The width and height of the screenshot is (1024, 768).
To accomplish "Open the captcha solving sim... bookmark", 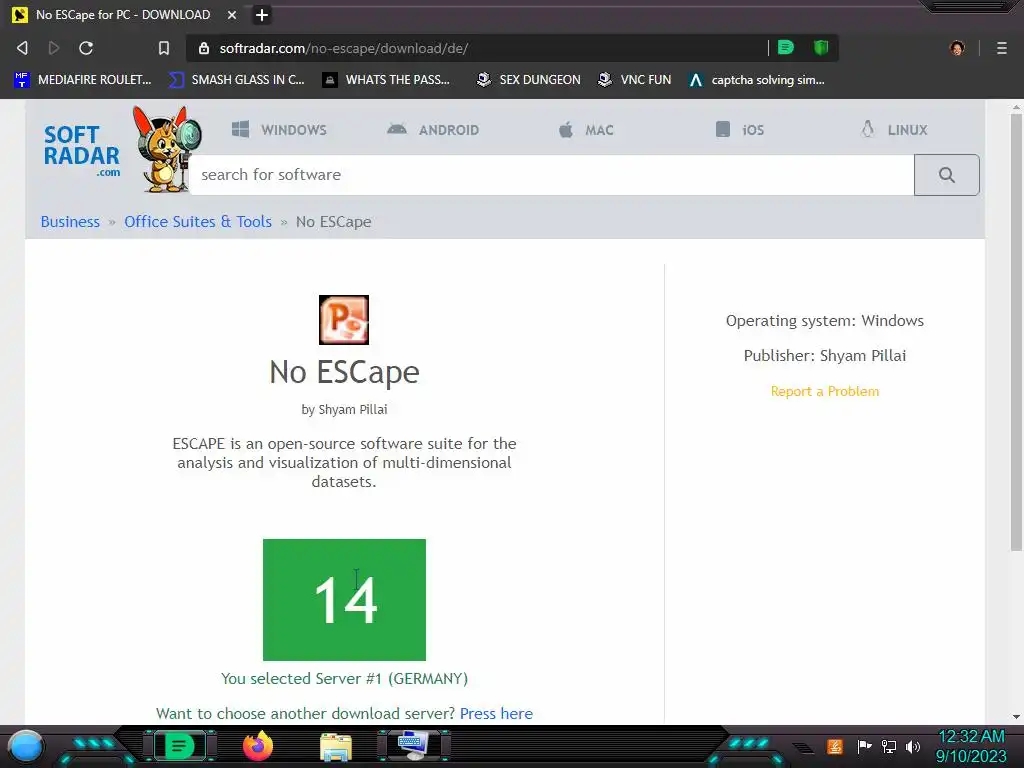I will (x=757, y=80).
